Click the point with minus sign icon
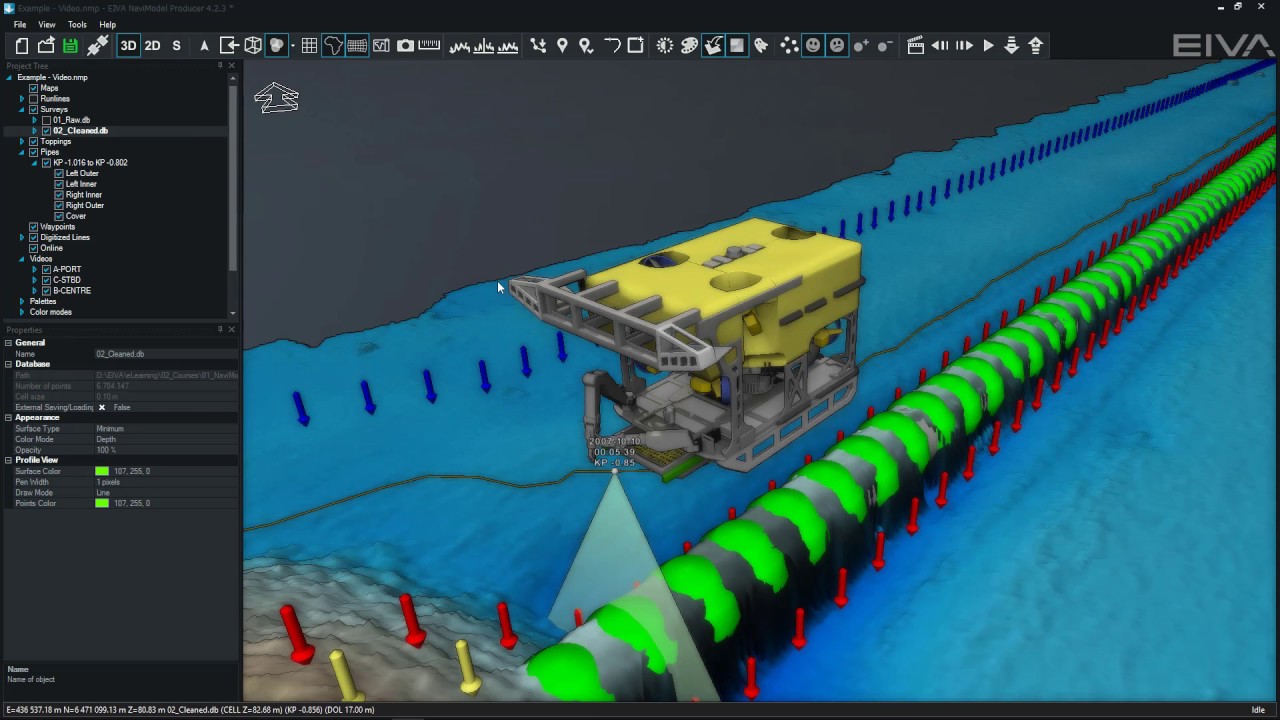Image resolution: width=1280 pixels, height=720 pixels. point(885,45)
